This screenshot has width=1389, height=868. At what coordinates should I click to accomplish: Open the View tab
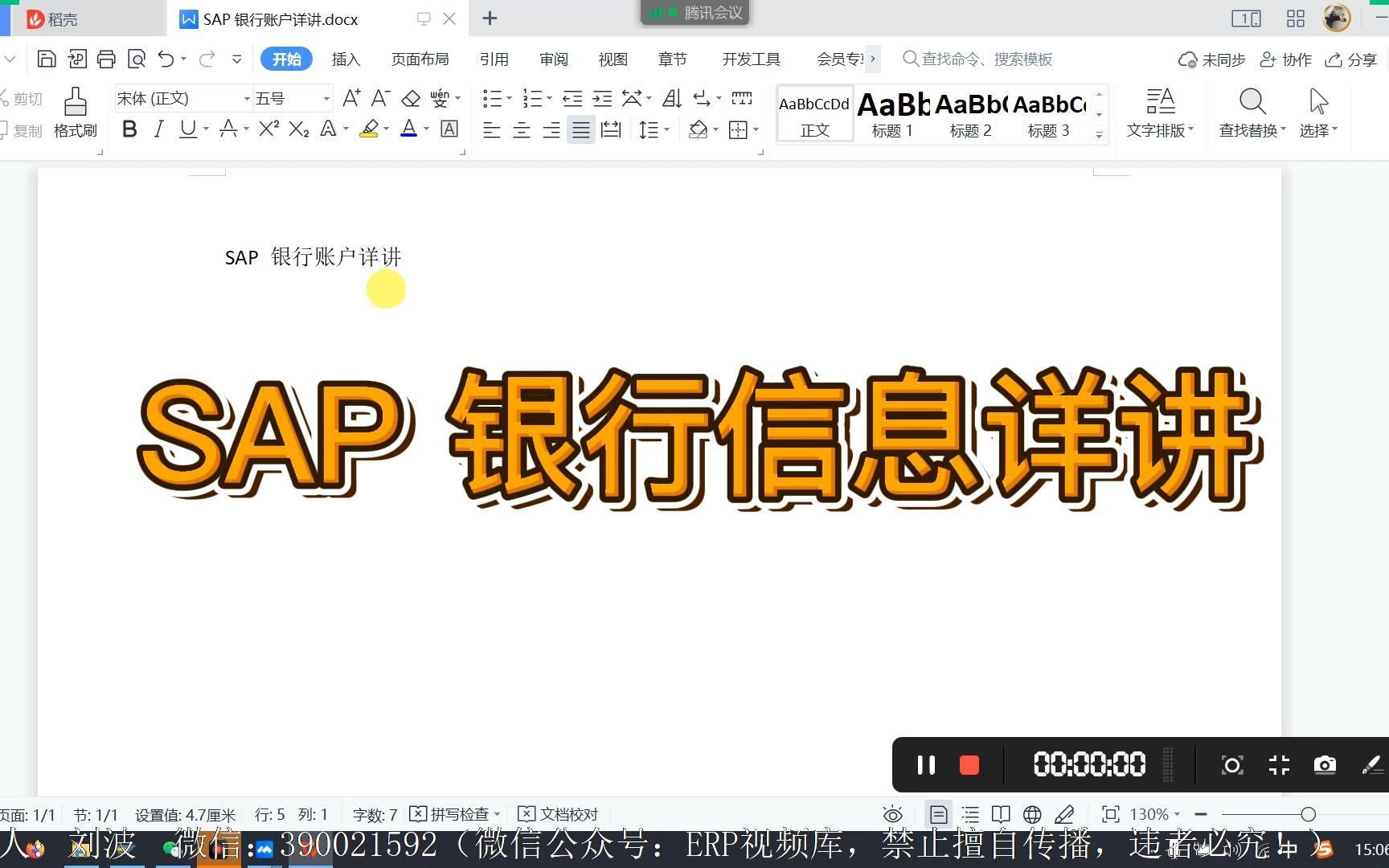pyautogui.click(x=613, y=59)
